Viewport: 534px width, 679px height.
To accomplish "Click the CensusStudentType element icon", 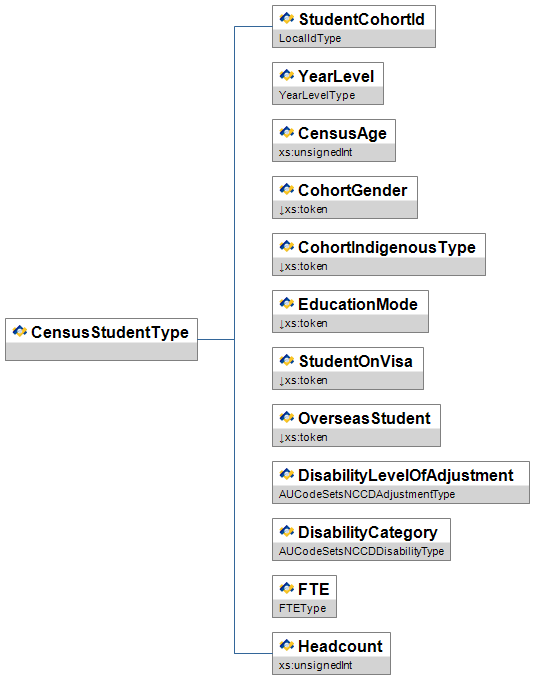I will 19,332.
